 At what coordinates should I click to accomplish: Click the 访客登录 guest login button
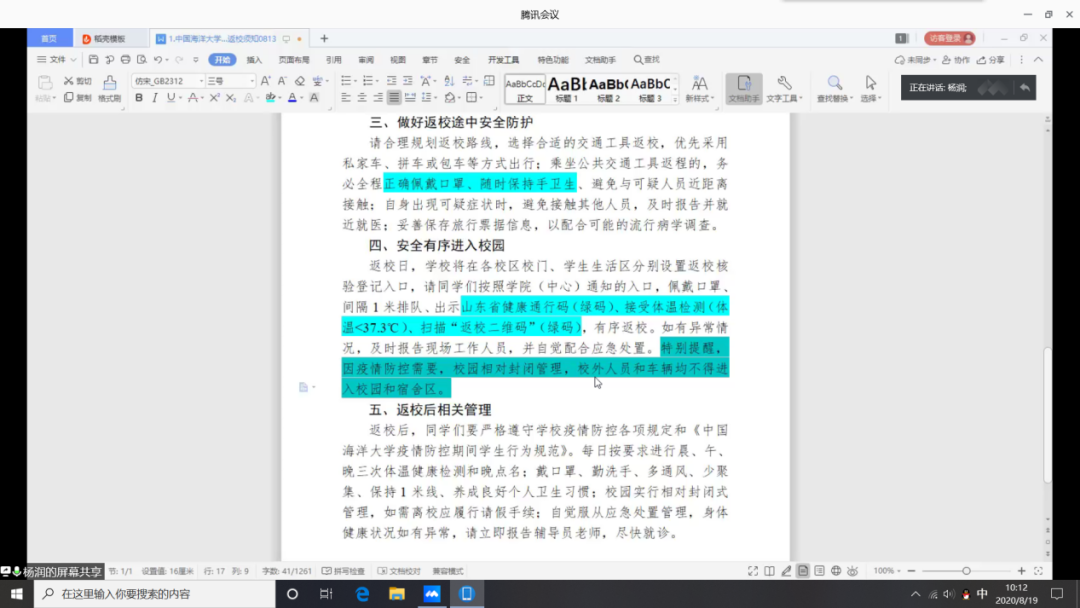pyautogui.click(x=949, y=38)
